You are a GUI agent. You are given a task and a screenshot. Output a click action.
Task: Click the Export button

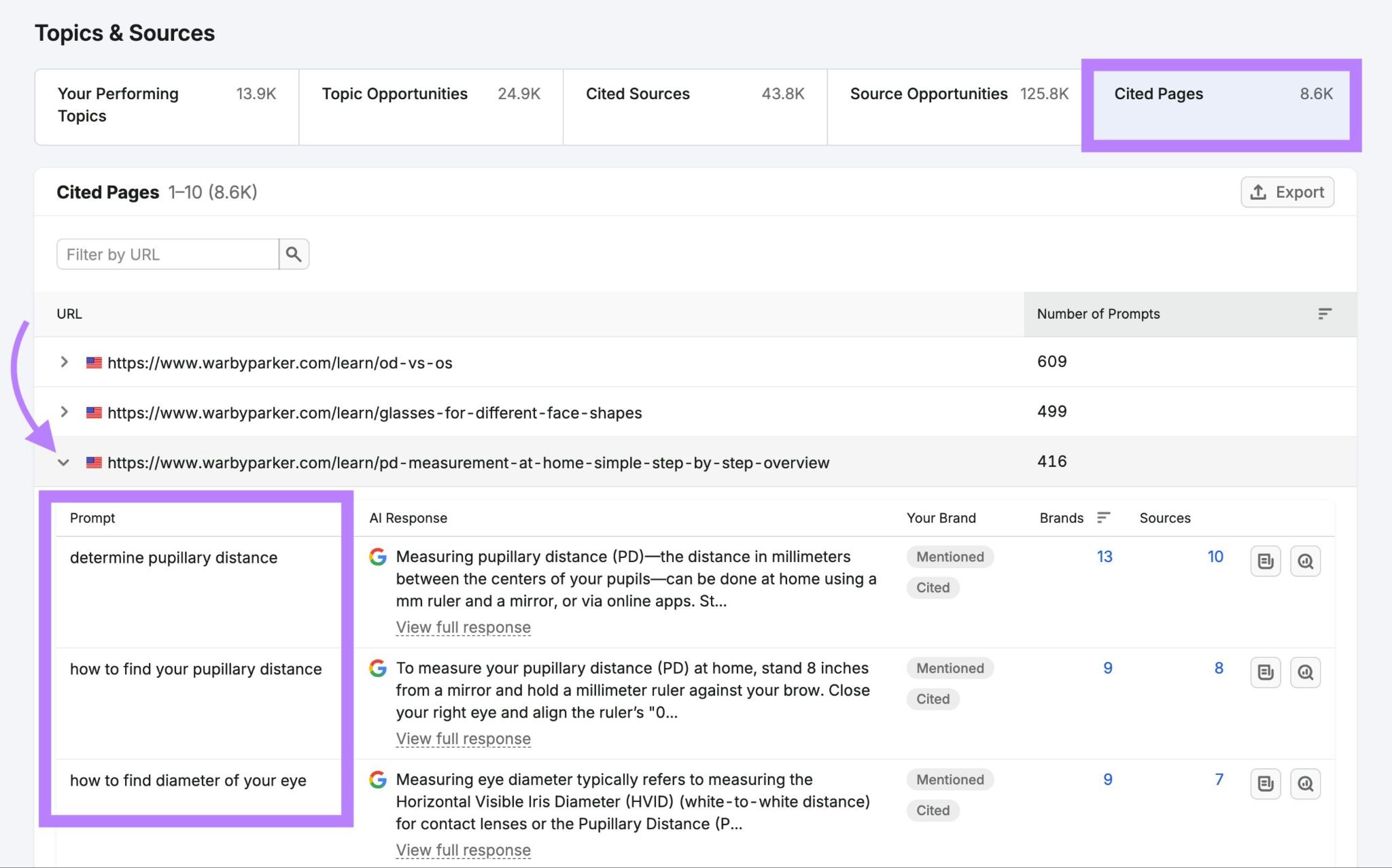[x=1287, y=192]
